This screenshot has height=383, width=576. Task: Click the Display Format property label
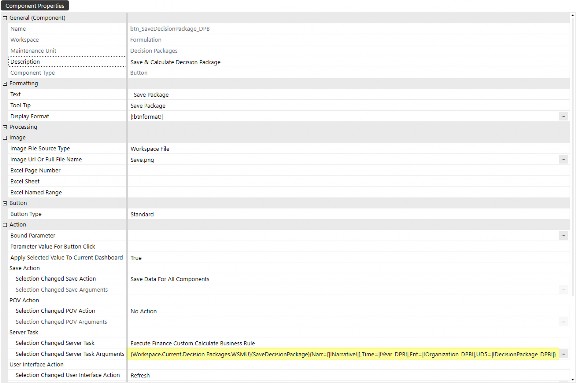pos(30,116)
